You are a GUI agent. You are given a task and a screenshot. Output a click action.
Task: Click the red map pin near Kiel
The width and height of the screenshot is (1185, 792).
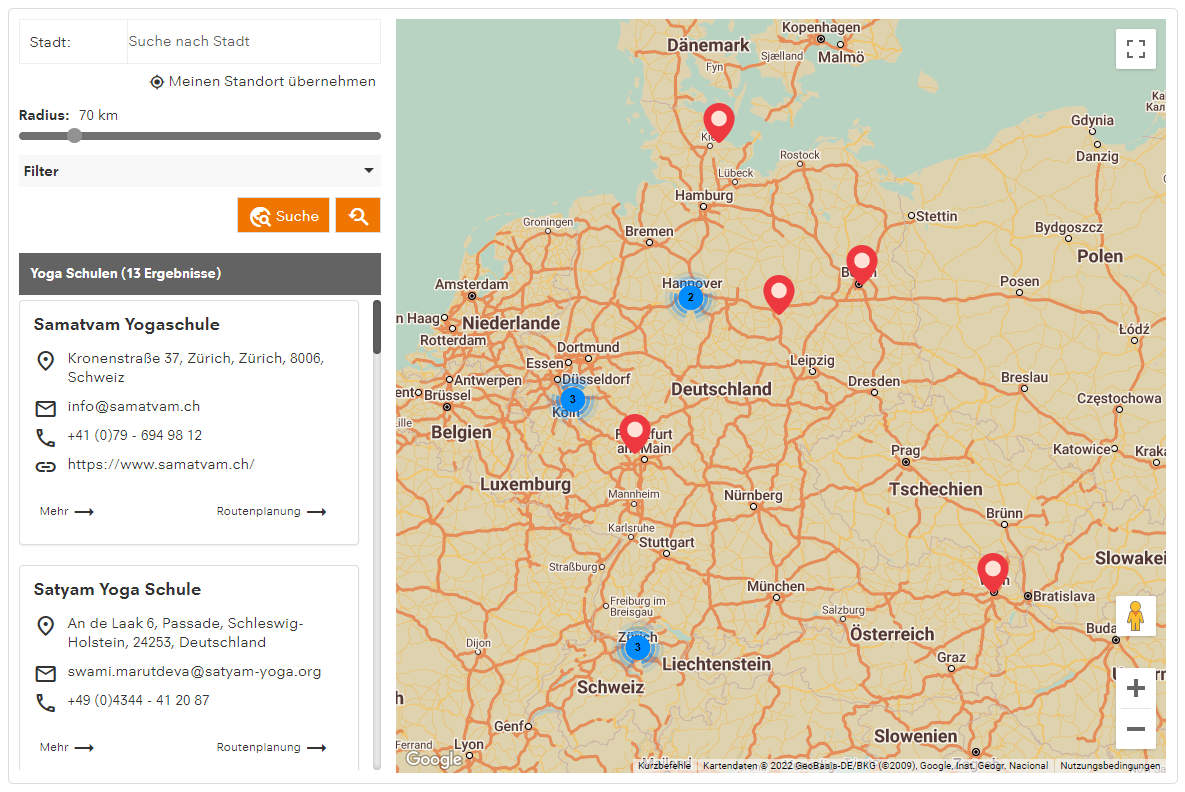[718, 121]
